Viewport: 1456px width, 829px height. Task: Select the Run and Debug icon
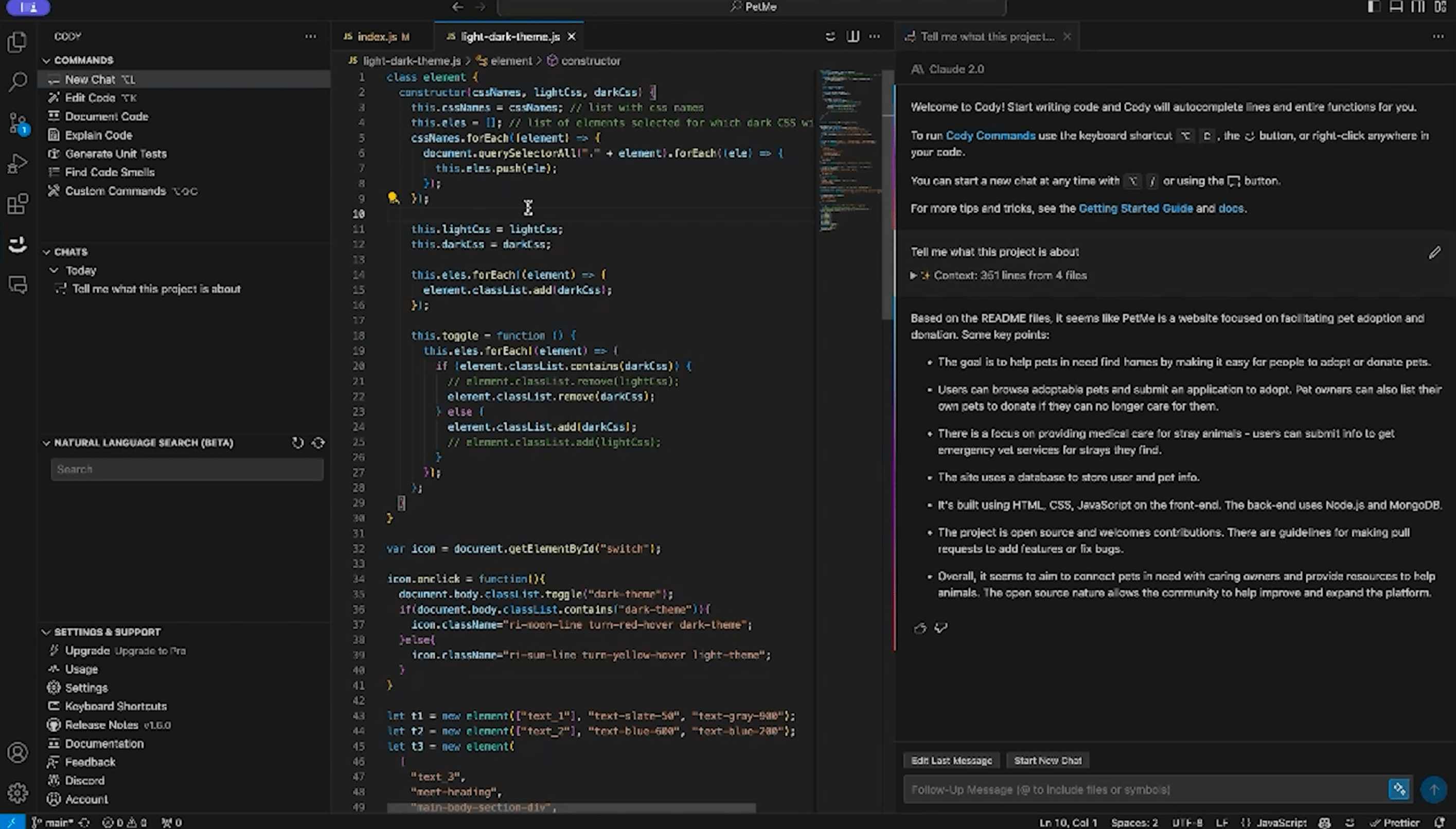[x=17, y=163]
